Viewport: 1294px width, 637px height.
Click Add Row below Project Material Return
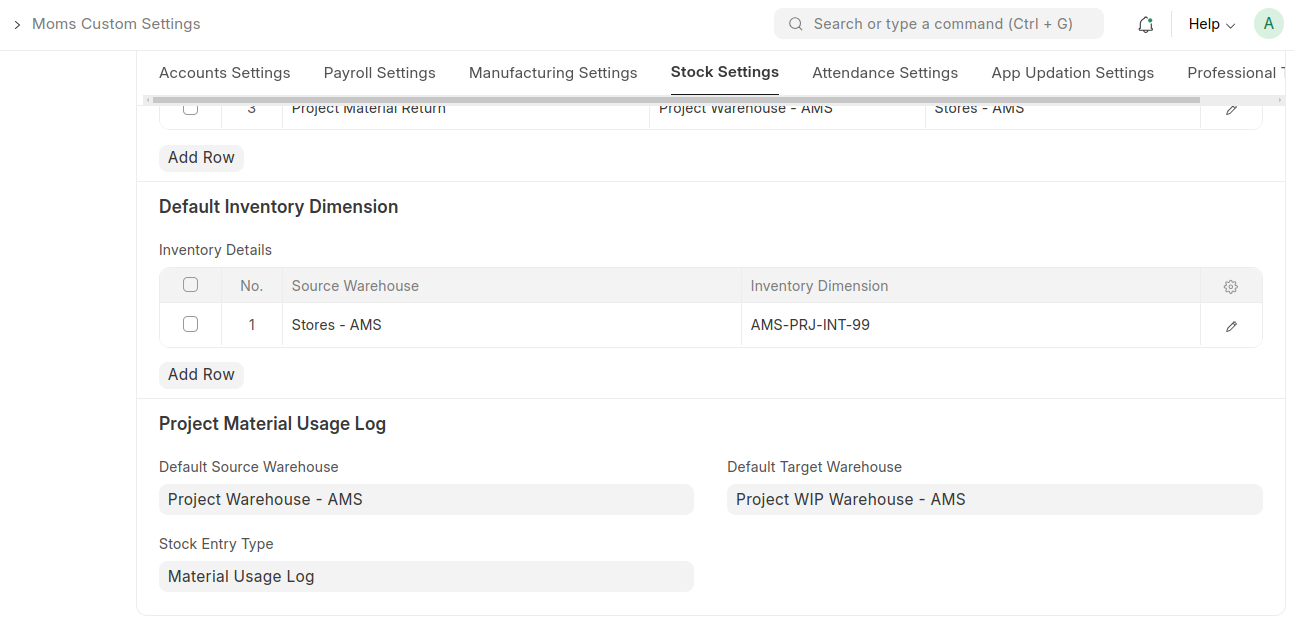201,157
